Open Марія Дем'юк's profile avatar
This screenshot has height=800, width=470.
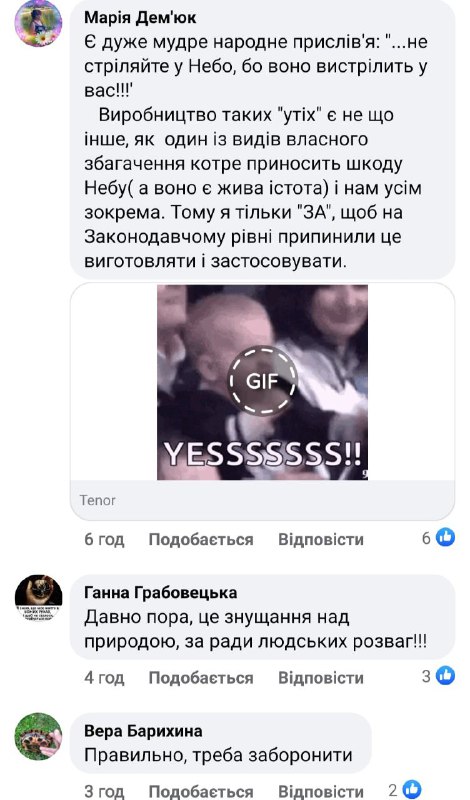coord(38,23)
